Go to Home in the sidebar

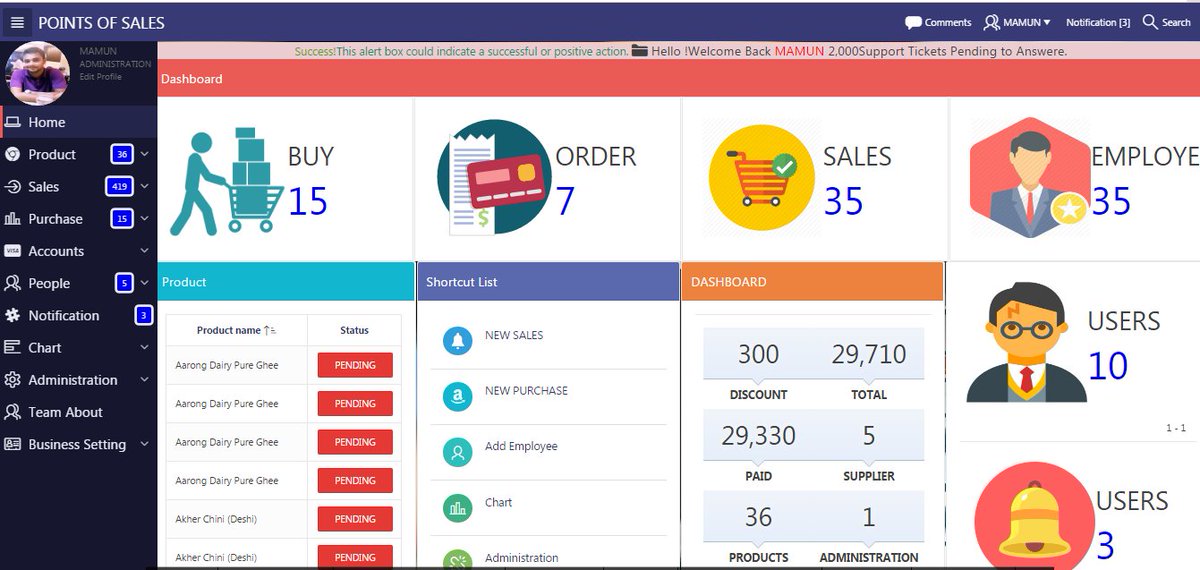click(78, 122)
